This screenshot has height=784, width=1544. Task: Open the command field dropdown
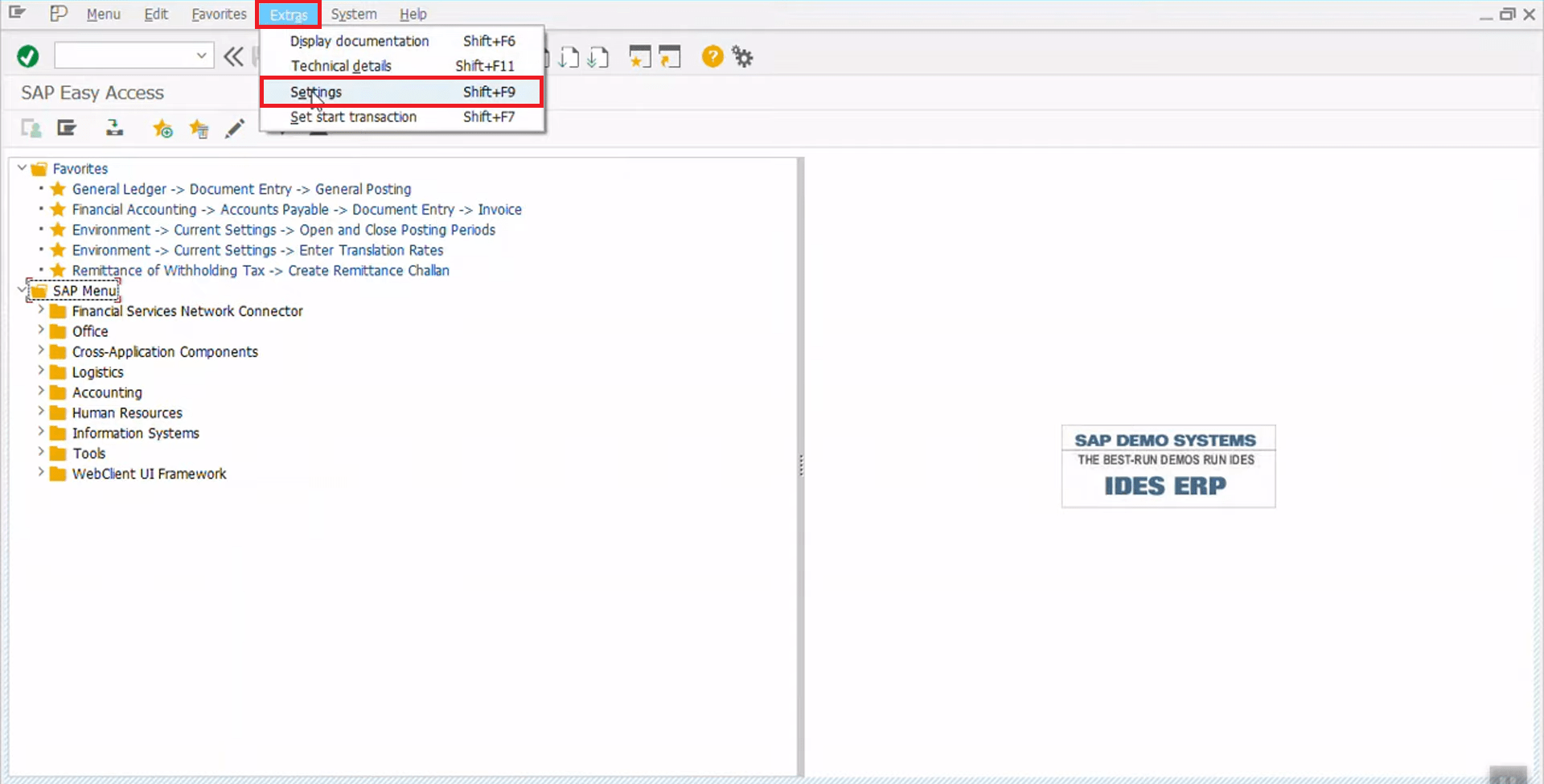201,55
